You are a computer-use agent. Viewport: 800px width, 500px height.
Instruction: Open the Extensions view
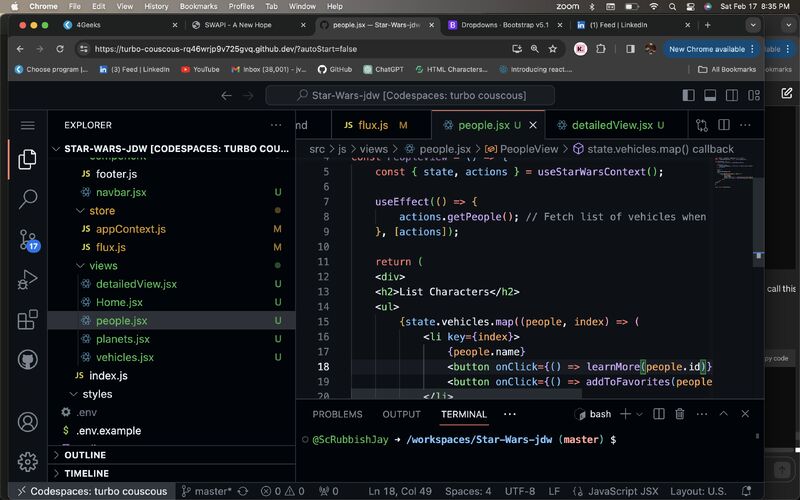tap(27, 321)
